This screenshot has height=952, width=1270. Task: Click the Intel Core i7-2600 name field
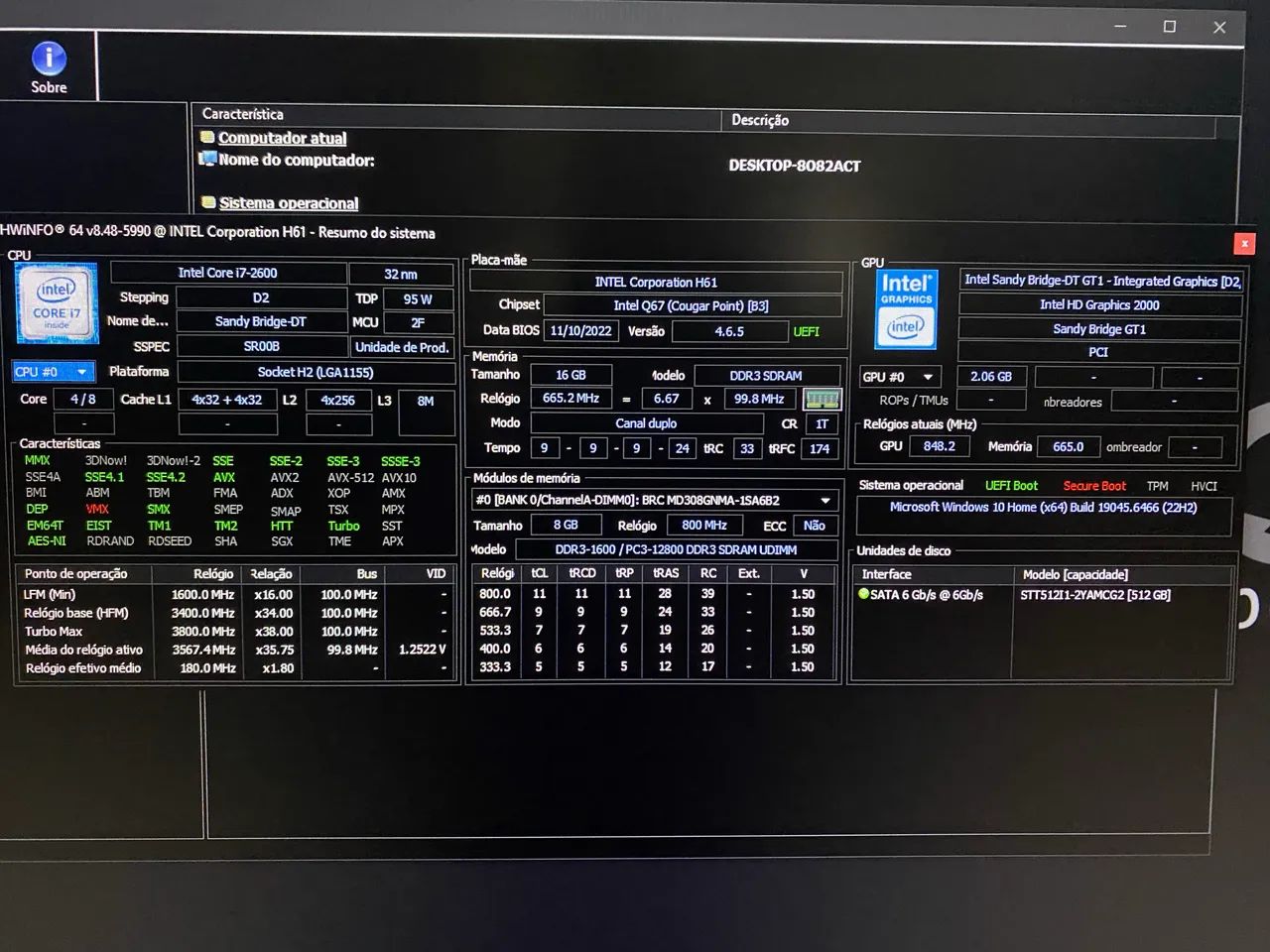coord(227,273)
